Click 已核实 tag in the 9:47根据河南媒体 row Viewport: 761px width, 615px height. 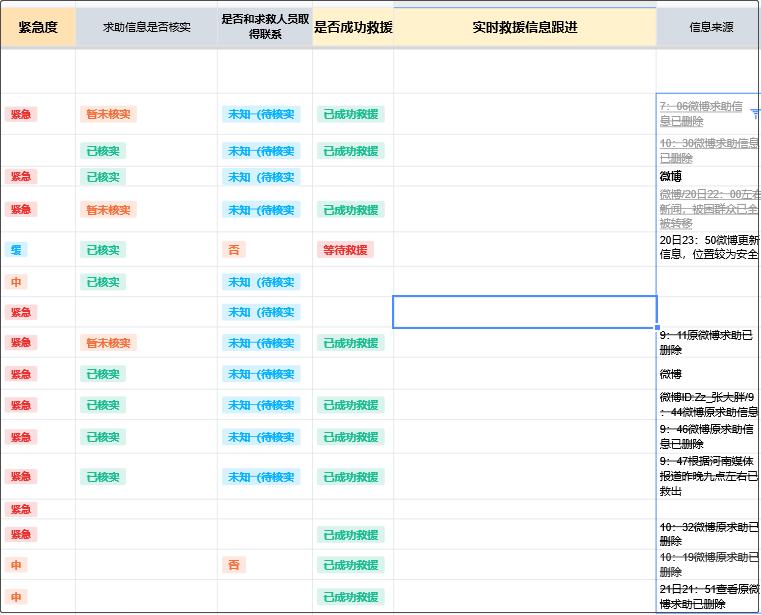(x=103, y=477)
